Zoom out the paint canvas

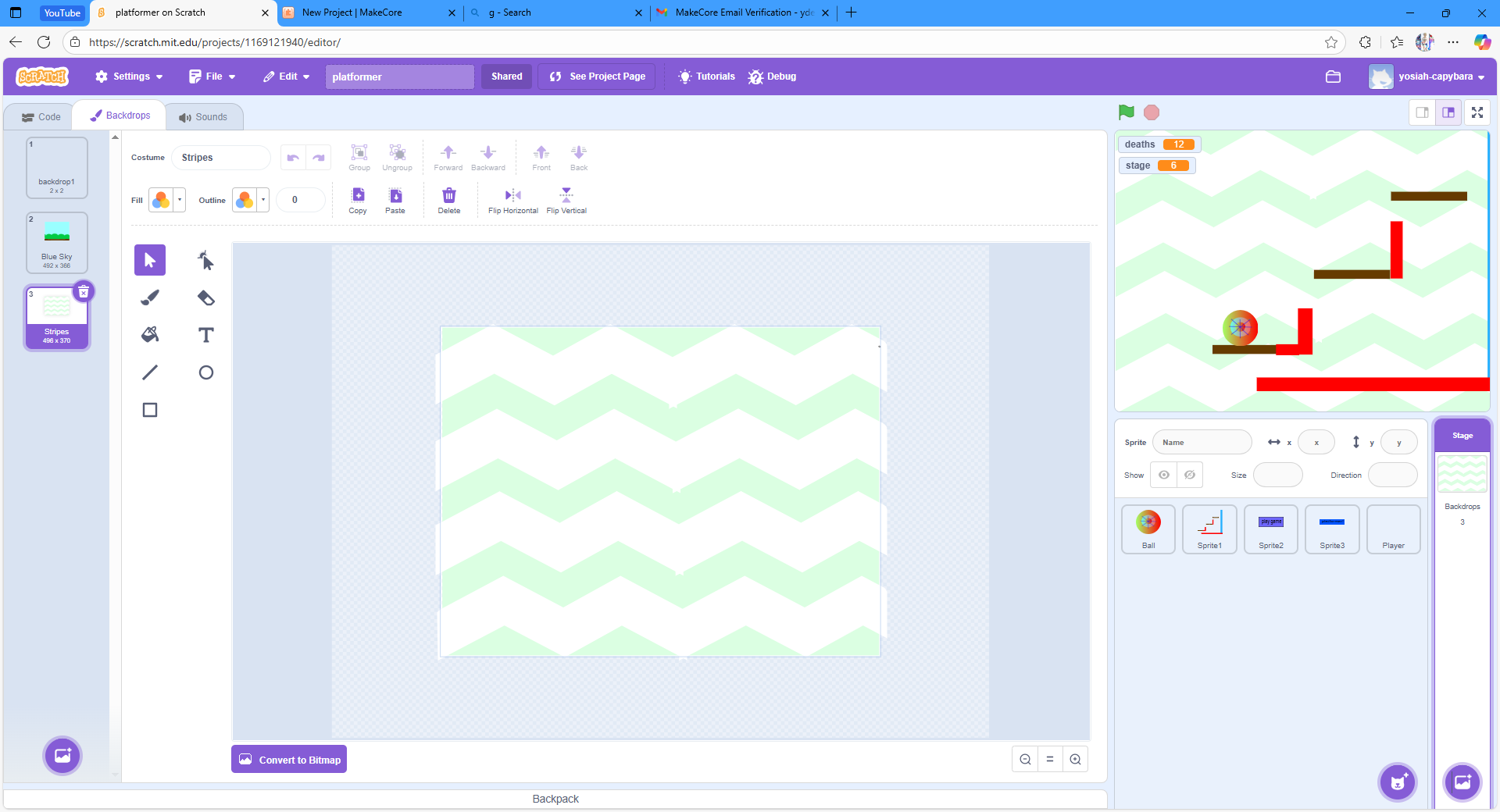1025,759
